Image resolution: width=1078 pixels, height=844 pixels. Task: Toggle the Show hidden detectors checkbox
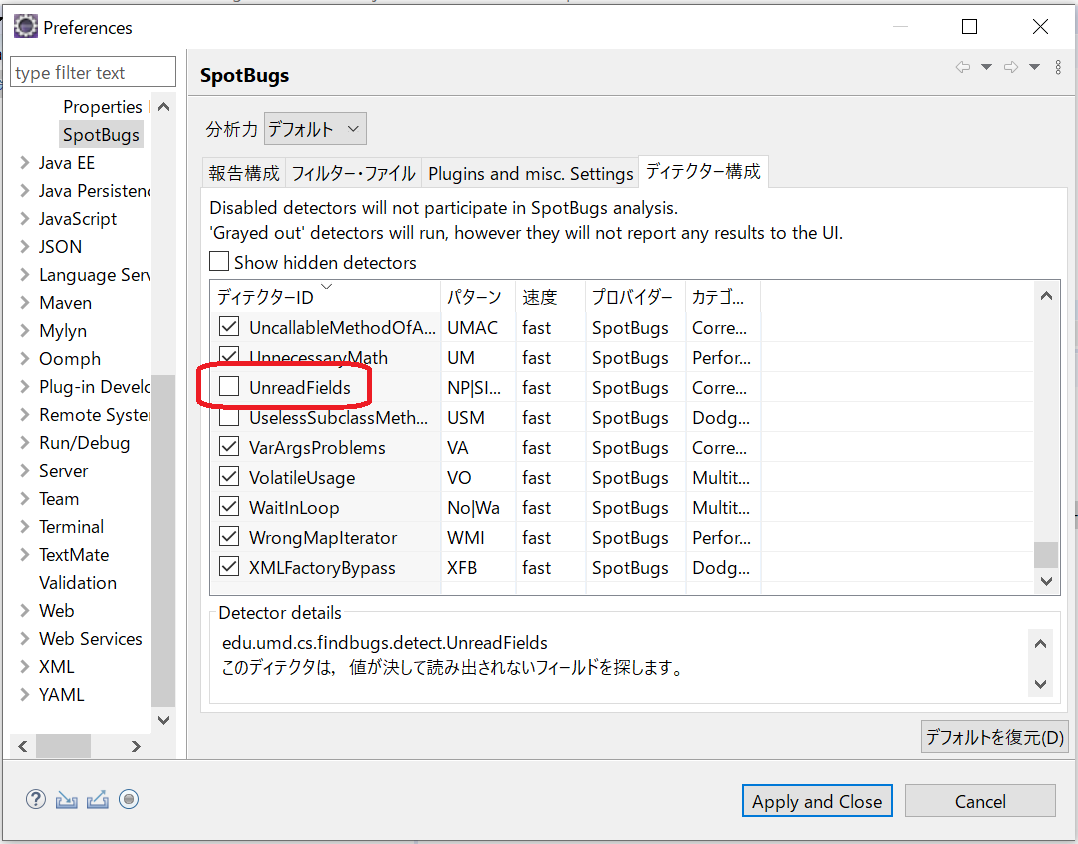(x=217, y=261)
